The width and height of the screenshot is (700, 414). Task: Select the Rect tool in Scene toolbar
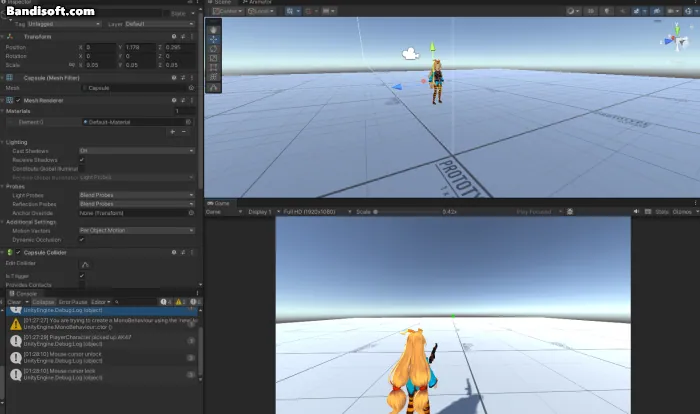[213, 67]
